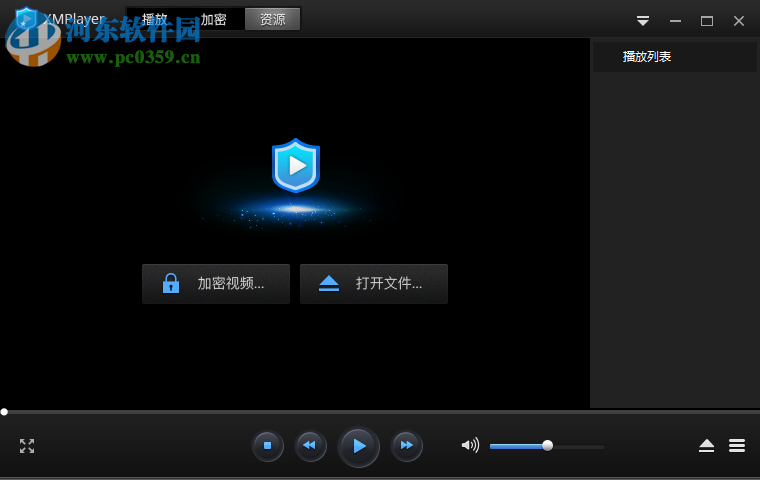The image size is (760, 480).
Task: Switch to the 播放 tab
Action: [x=155, y=19]
